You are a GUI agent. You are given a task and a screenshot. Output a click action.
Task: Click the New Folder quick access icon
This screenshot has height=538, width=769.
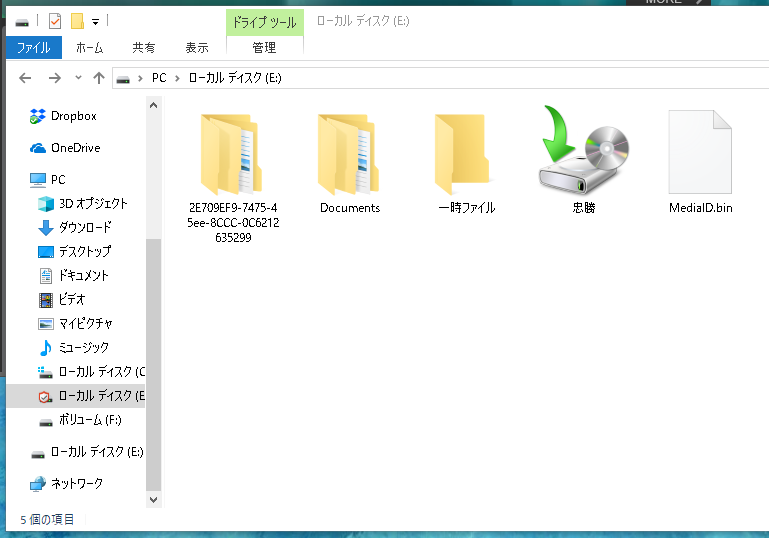coord(77,21)
